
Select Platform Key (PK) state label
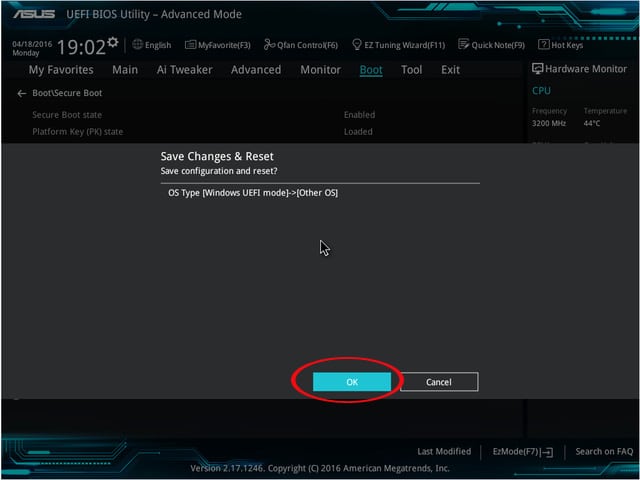click(x=78, y=132)
